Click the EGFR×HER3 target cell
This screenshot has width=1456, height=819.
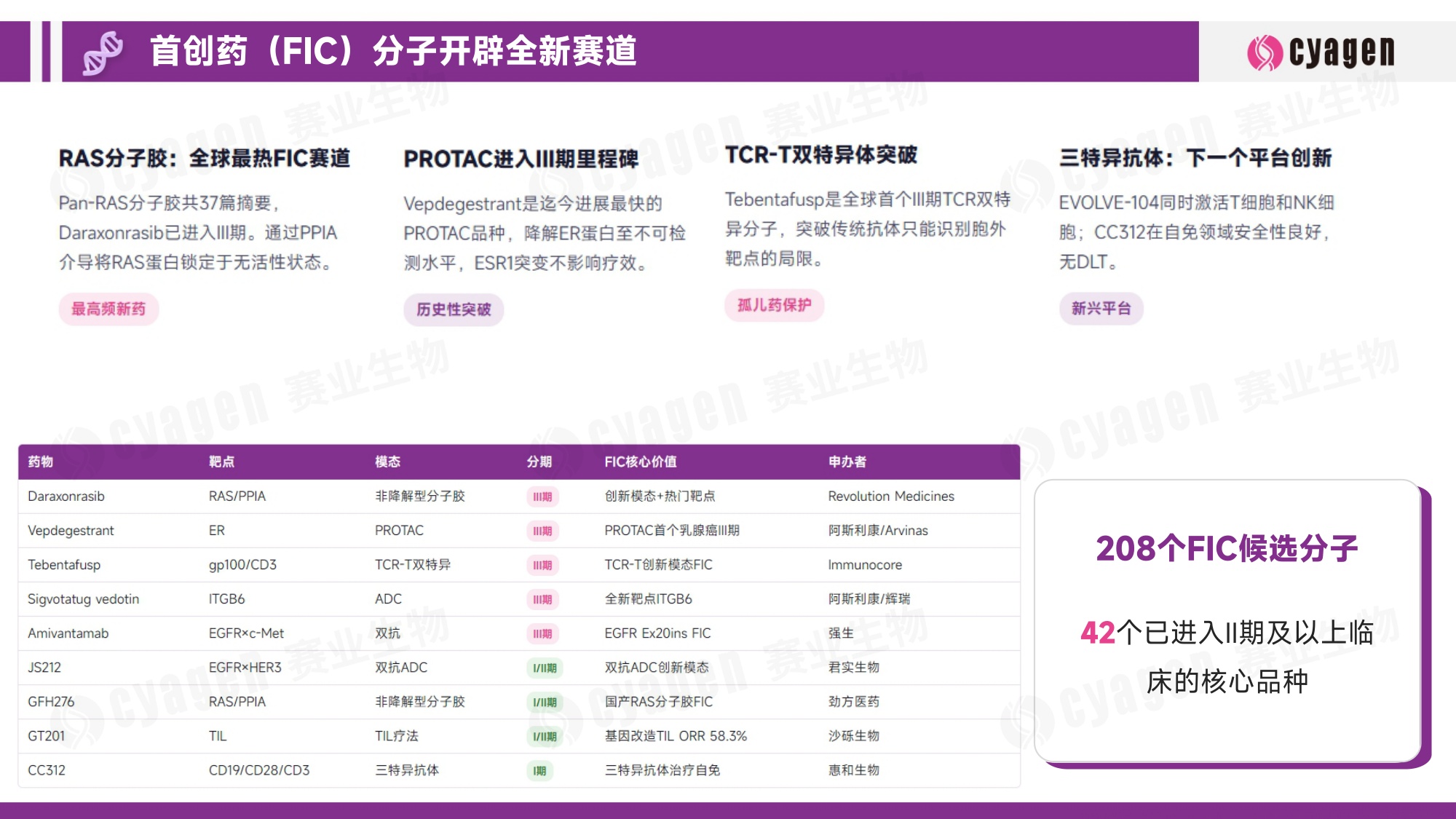(x=245, y=668)
